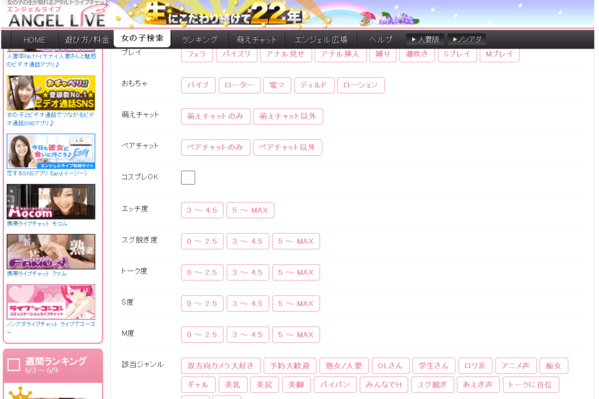Select トーク度 3 ~ 4.5 option
The width and height of the screenshot is (599, 399).
point(248,272)
